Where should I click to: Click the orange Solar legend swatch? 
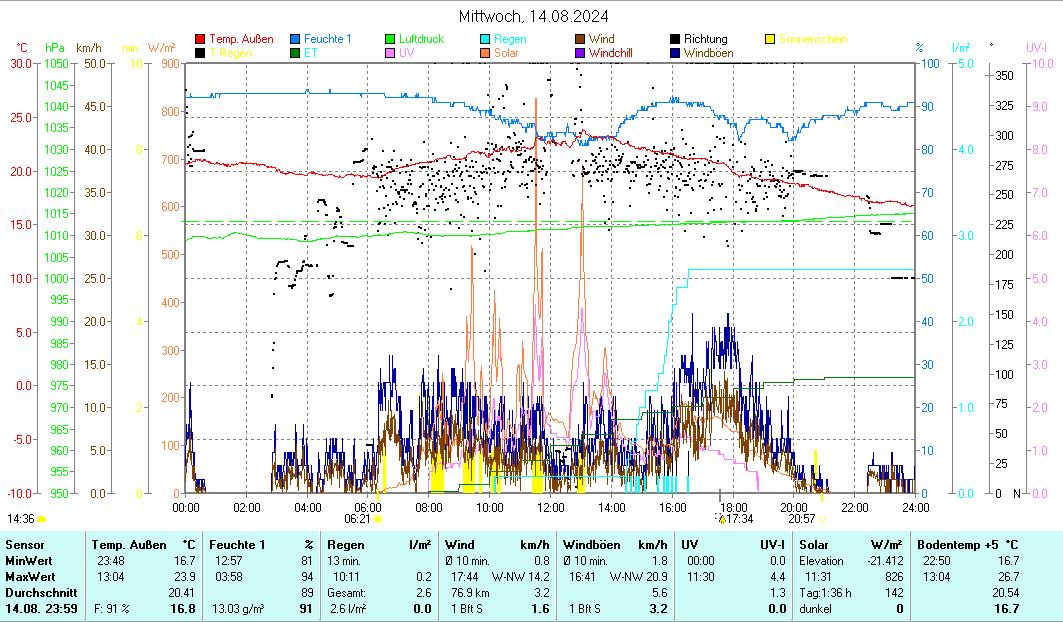click(x=485, y=53)
